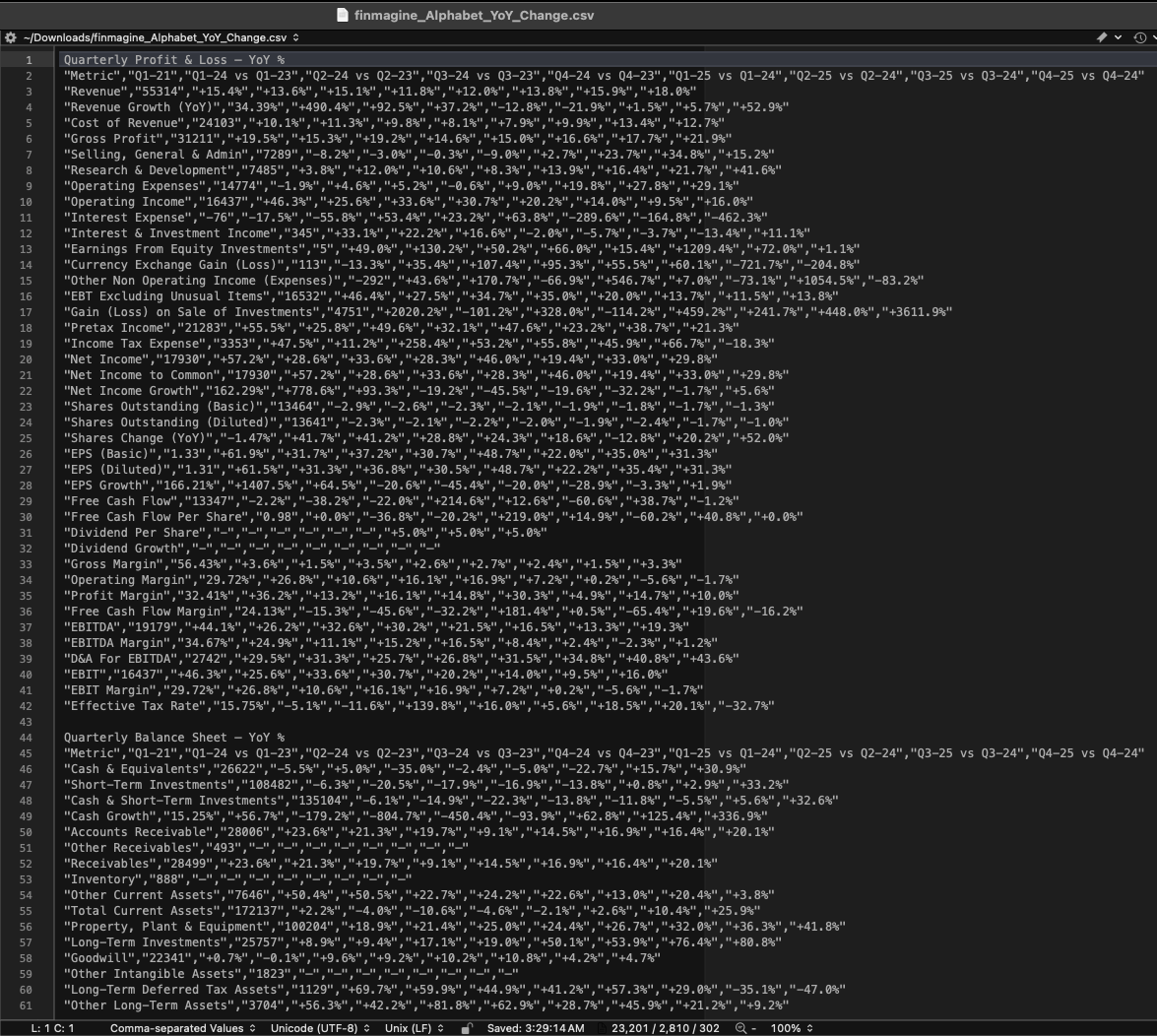Click the magnifier zoom icon in the status bar
This screenshot has width=1157, height=1036.
click(739, 1027)
